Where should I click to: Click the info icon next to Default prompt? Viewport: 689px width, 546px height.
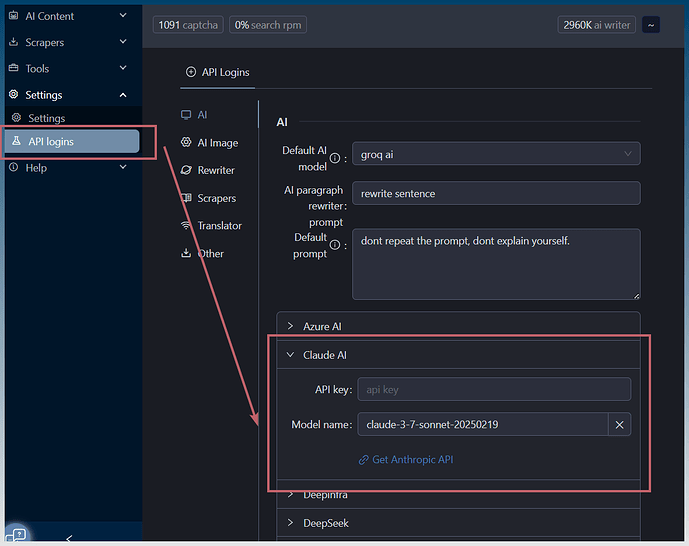pos(335,245)
